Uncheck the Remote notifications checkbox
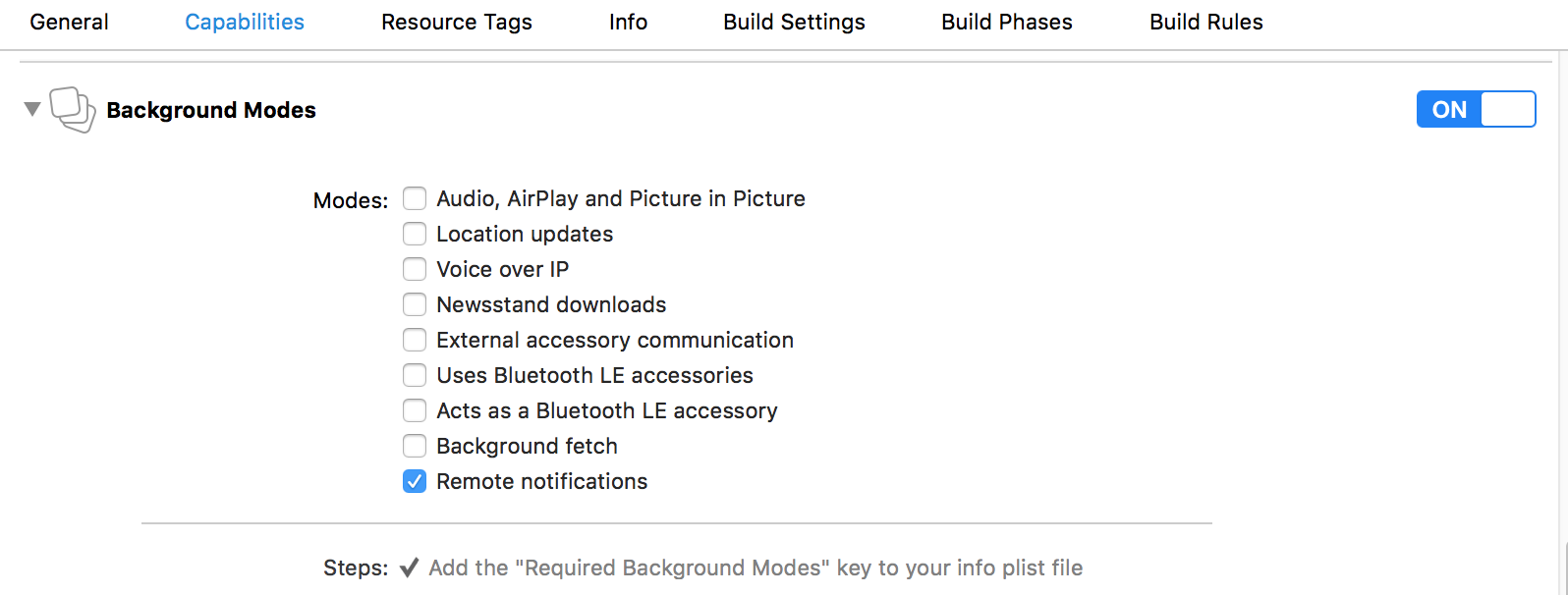1568x595 pixels. [x=415, y=481]
